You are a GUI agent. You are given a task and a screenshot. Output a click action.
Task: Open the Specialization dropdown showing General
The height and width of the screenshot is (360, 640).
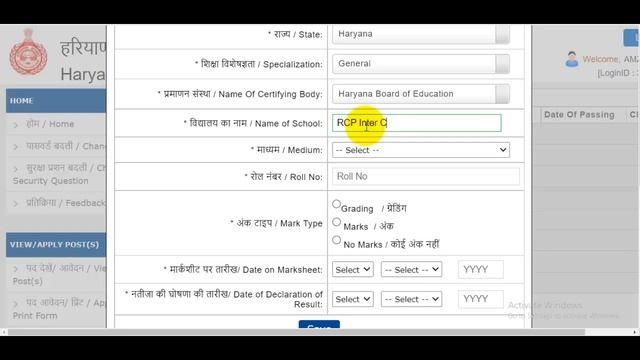pyautogui.click(x=421, y=64)
